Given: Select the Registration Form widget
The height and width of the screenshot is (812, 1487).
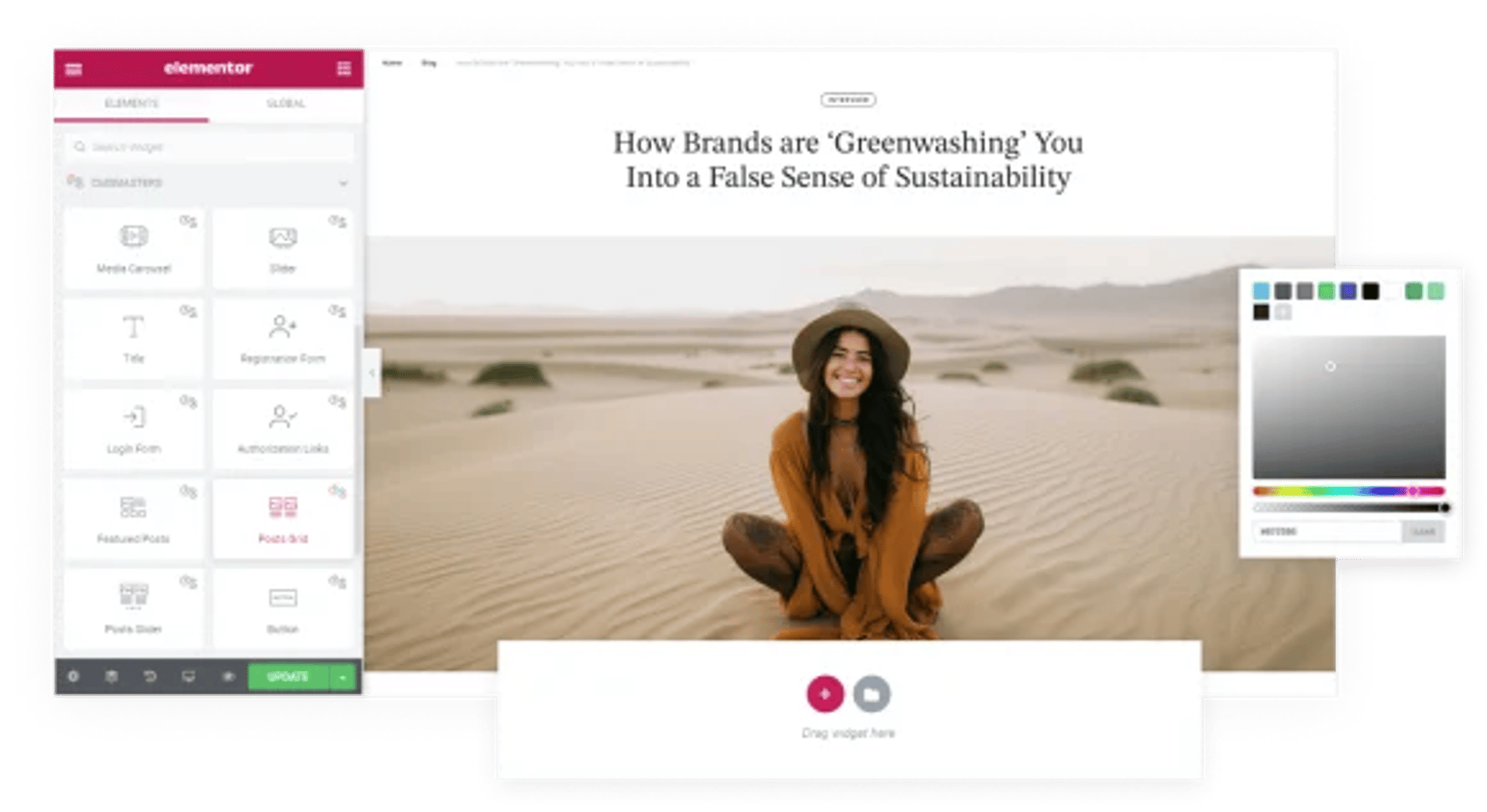Looking at the screenshot, I should pyautogui.click(x=283, y=339).
